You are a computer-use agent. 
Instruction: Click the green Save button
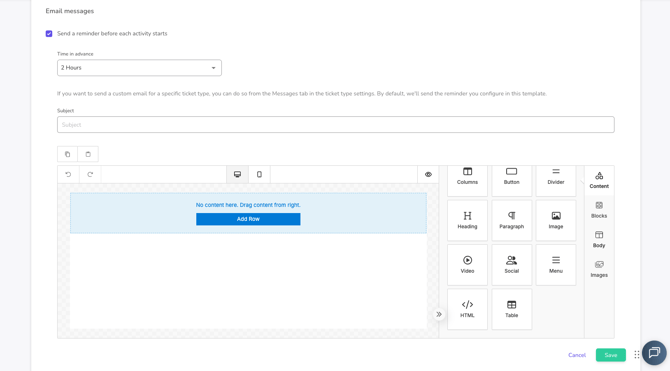click(611, 355)
